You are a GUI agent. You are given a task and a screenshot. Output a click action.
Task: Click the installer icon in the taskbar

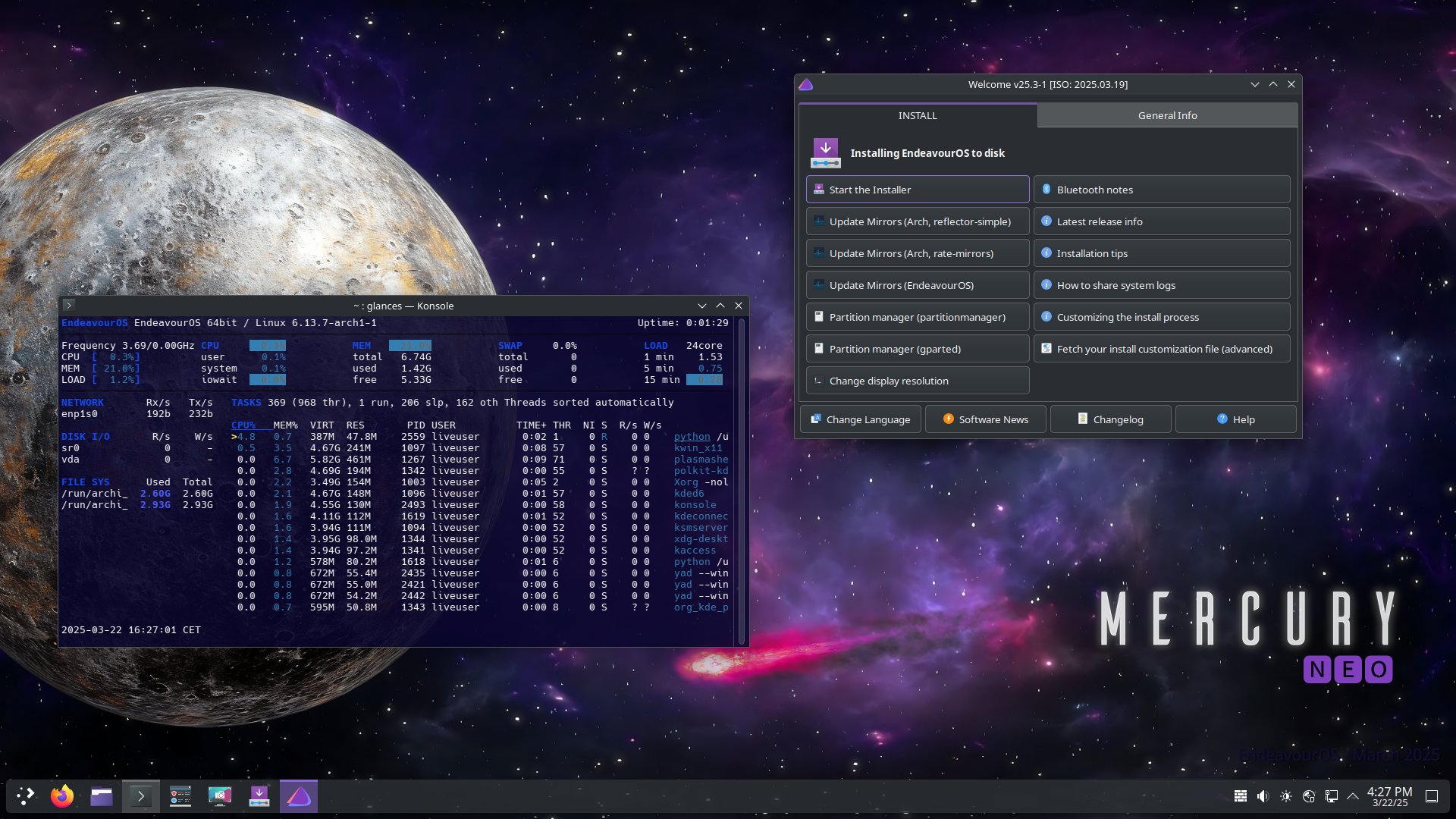259,795
